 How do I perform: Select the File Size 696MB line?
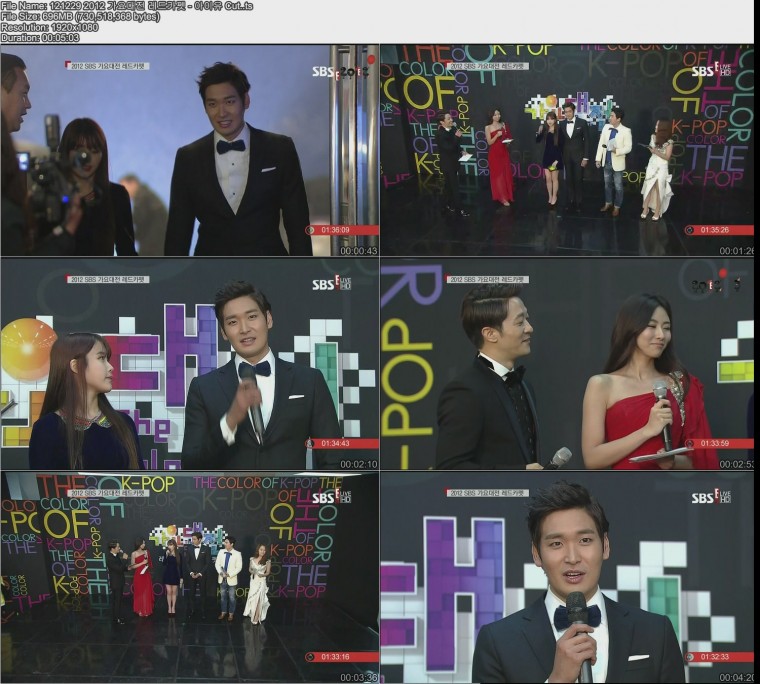(x=80, y=16)
